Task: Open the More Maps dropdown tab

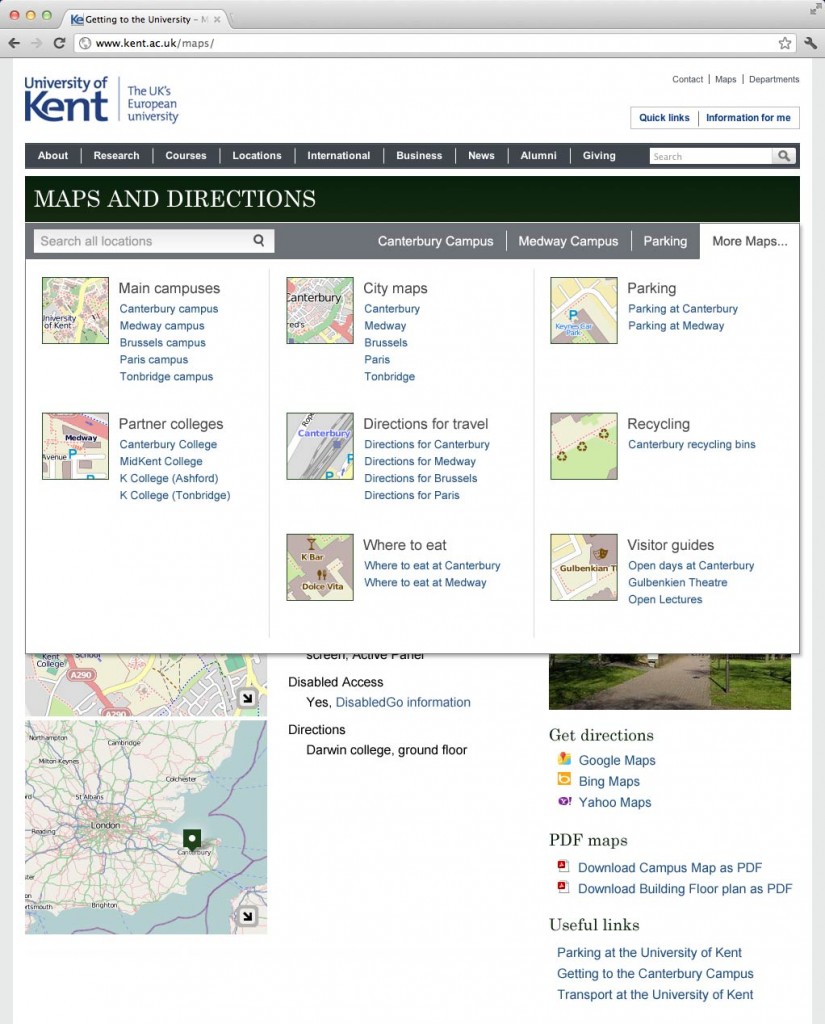Action: point(748,241)
